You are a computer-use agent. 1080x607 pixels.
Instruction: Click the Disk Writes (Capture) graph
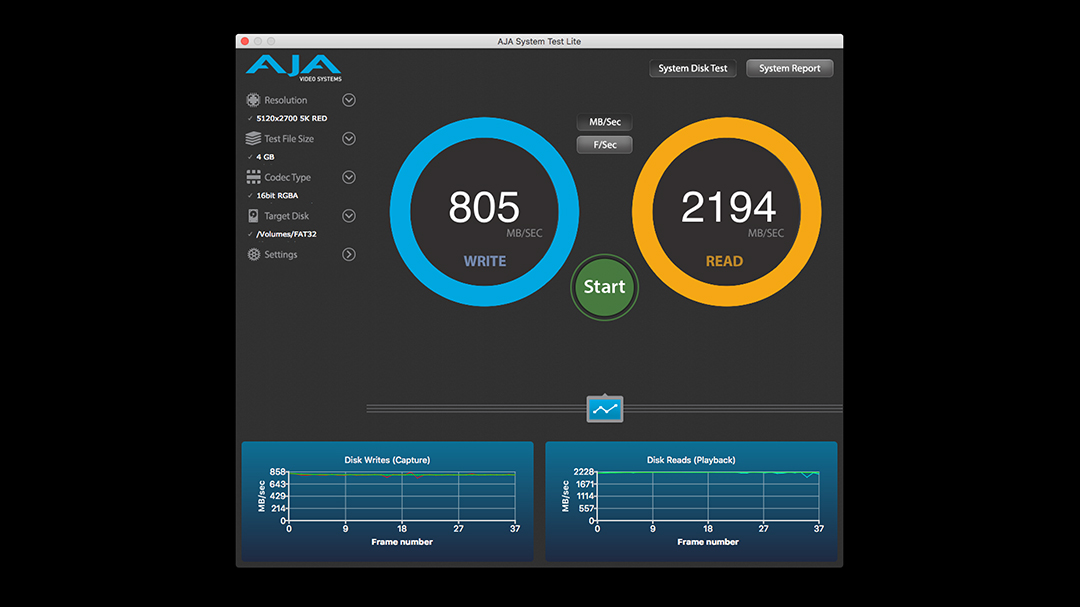[388, 502]
